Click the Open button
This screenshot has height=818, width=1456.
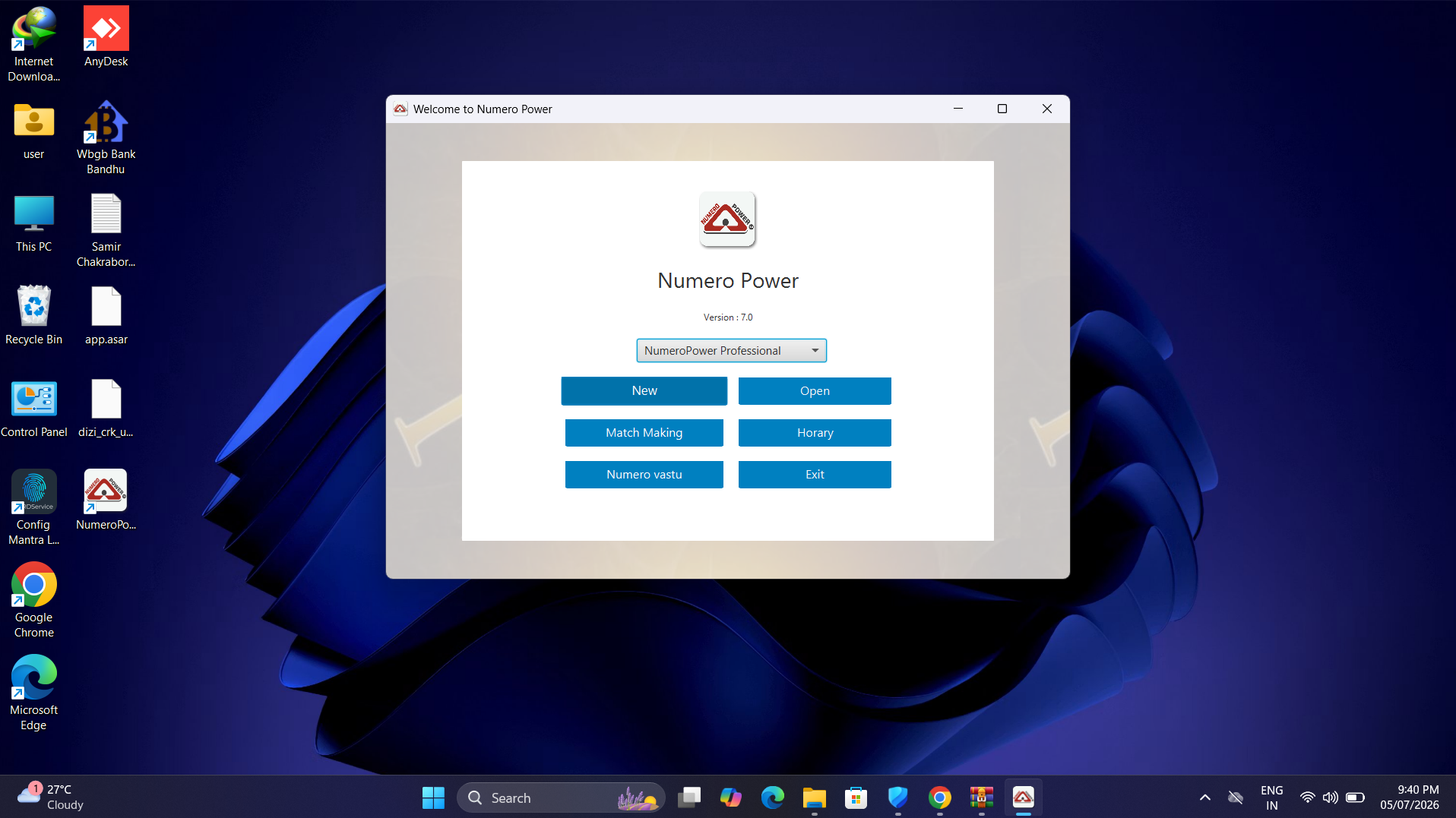coord(815,390)
